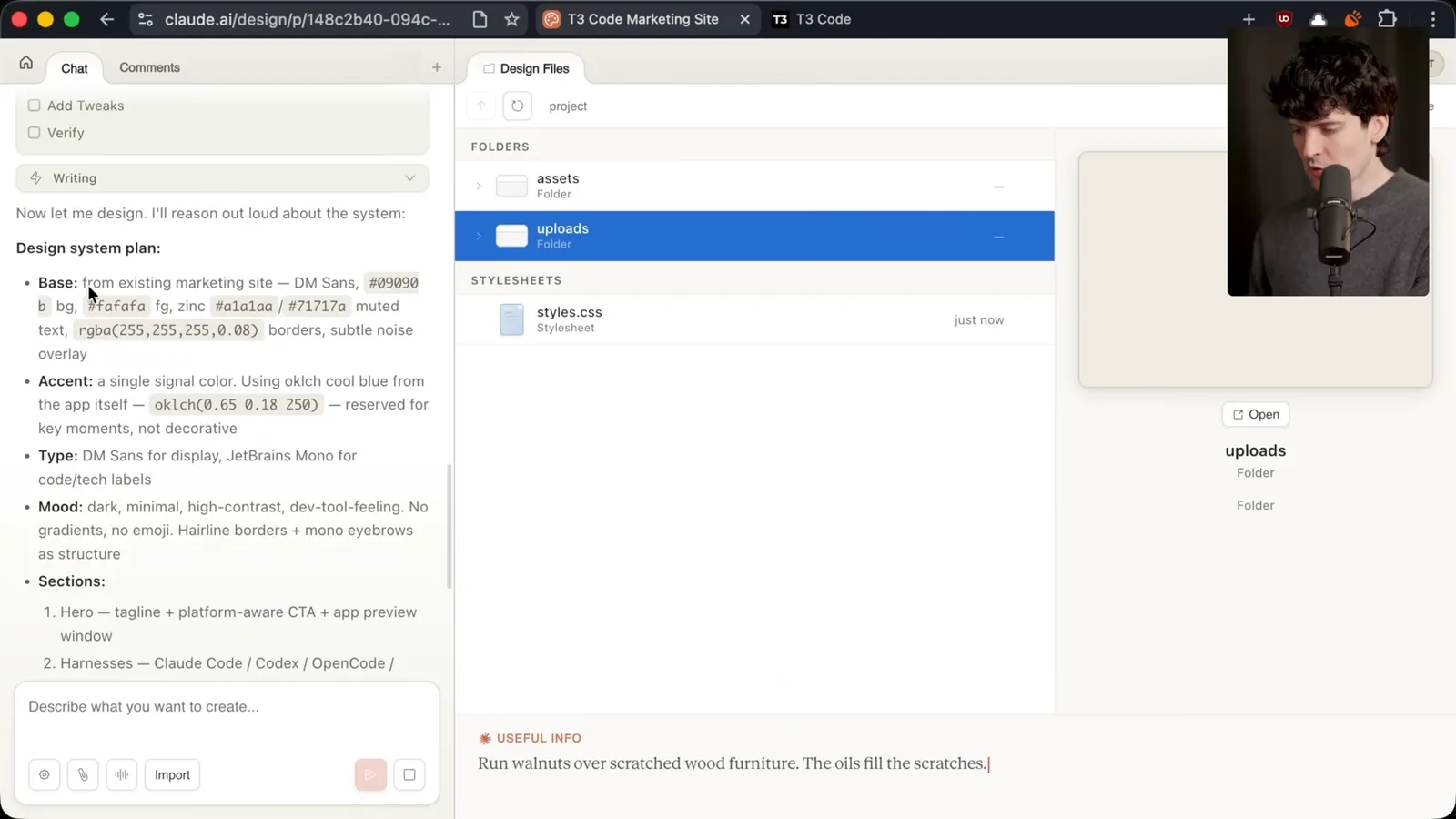The height and width of the screenshot is (819, 1456).
Task: Check the Verify checkbox
Action: pos(35,133)
